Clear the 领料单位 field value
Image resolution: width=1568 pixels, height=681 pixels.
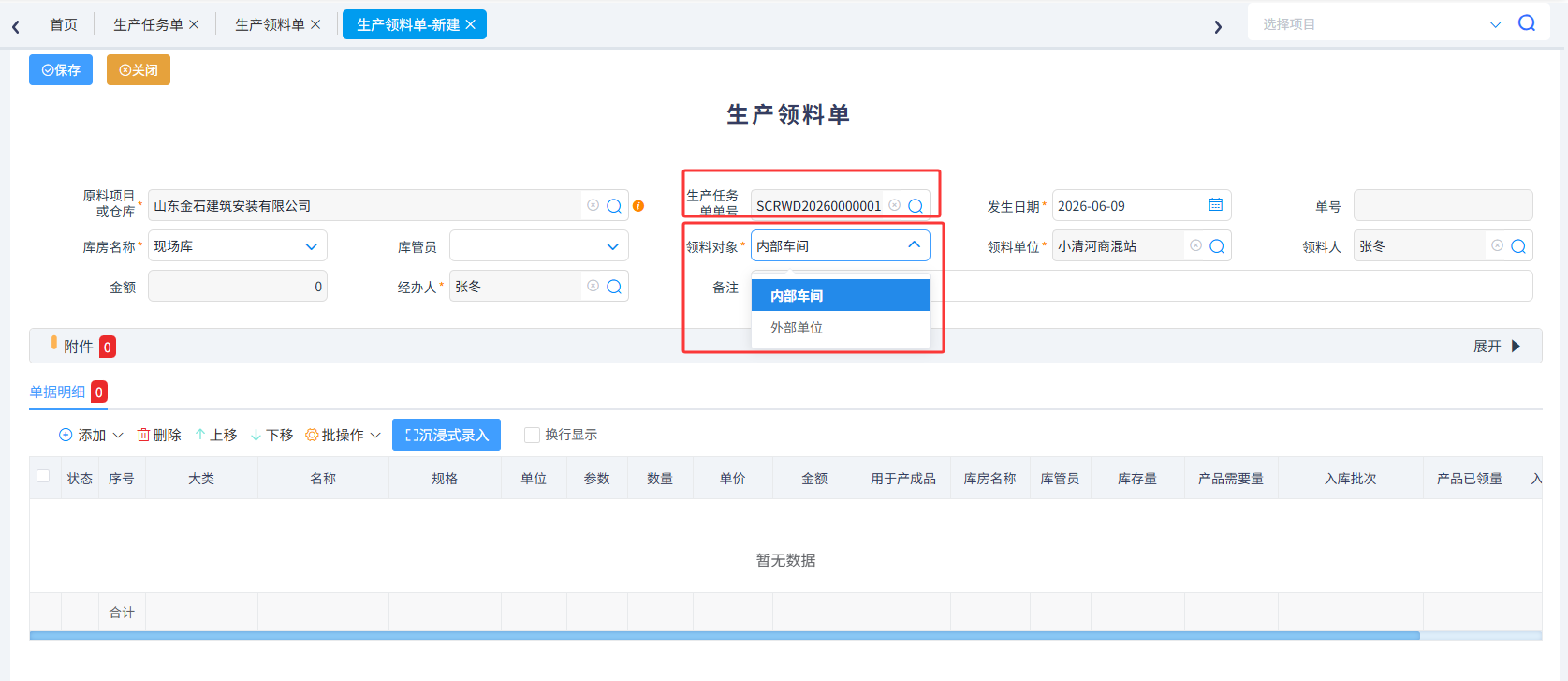coord(1195,245)
